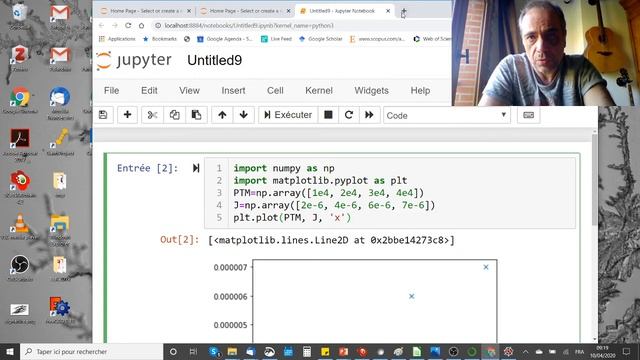This screenshot has width=640, height=360.
Task: Open the cell type dropdown showing Code
Action: (x=447, y=116)
